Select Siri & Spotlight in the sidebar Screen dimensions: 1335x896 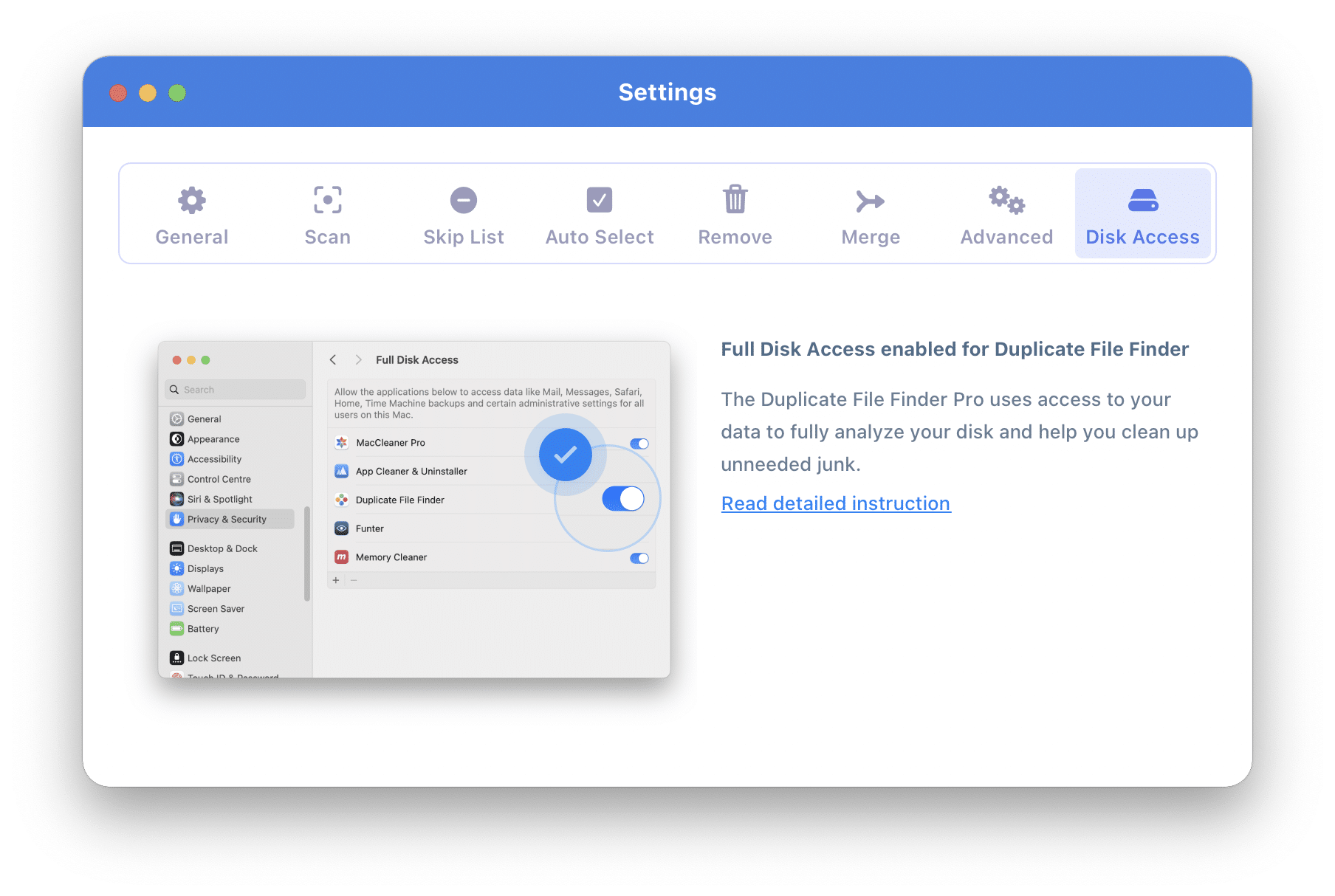[x=230, y=499]
